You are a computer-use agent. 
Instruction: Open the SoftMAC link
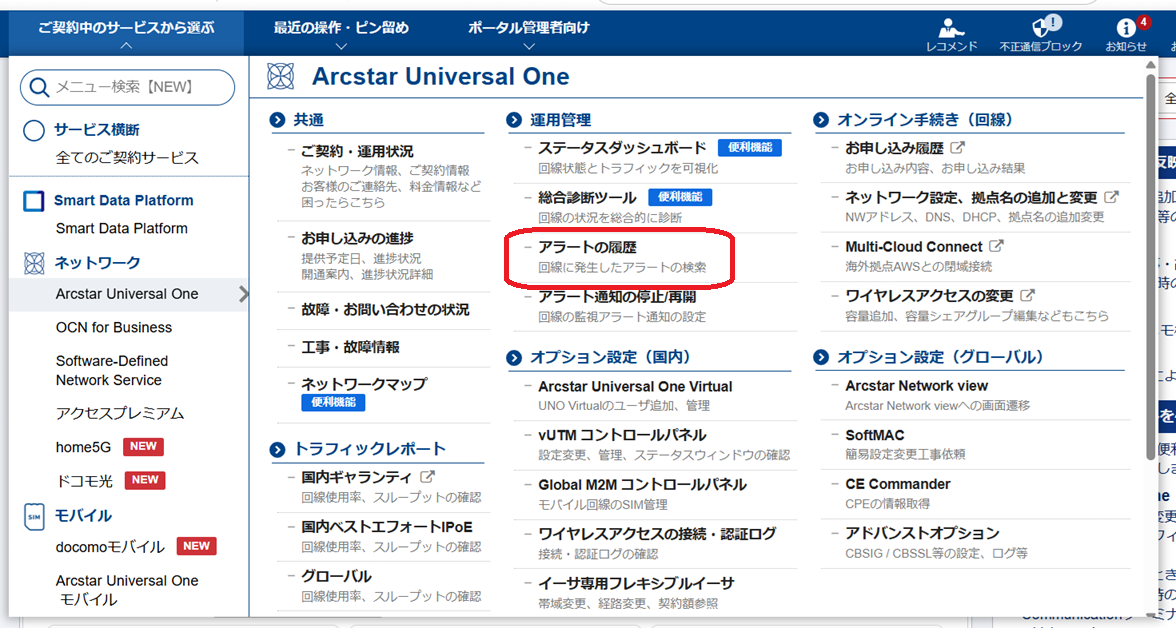(x=874, y=435)
